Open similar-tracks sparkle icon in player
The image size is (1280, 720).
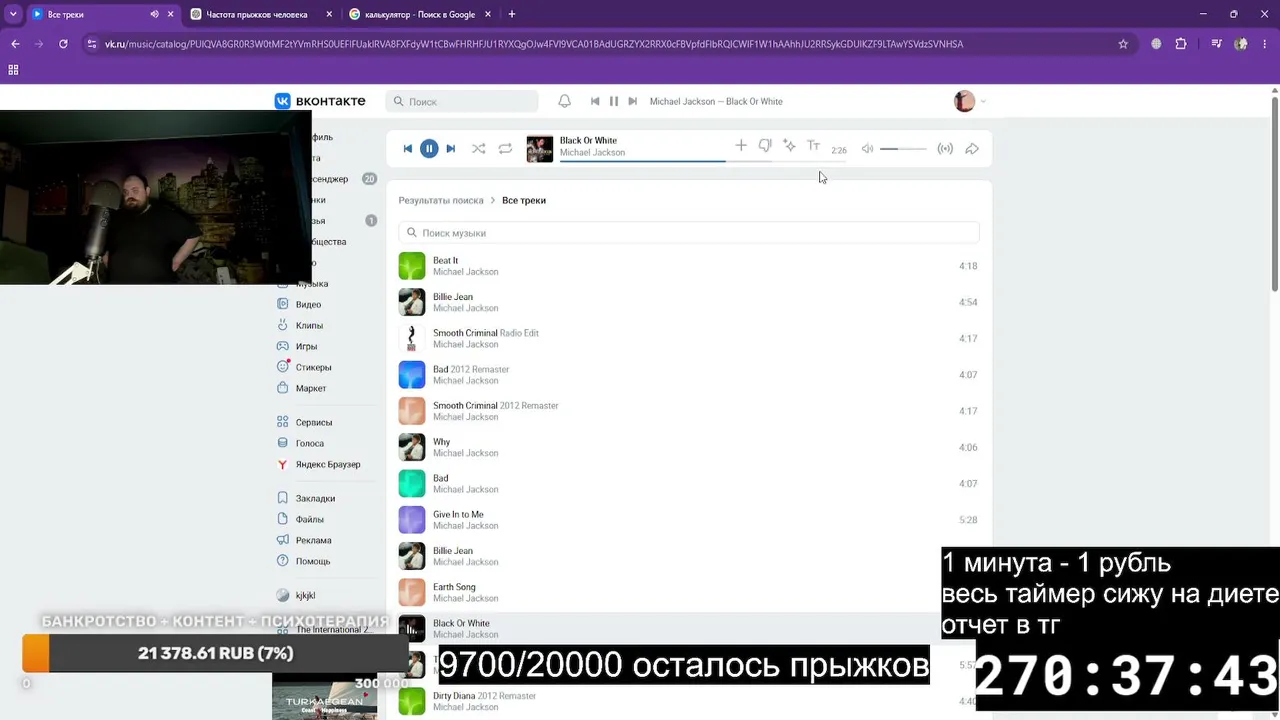tap(789, 146)
